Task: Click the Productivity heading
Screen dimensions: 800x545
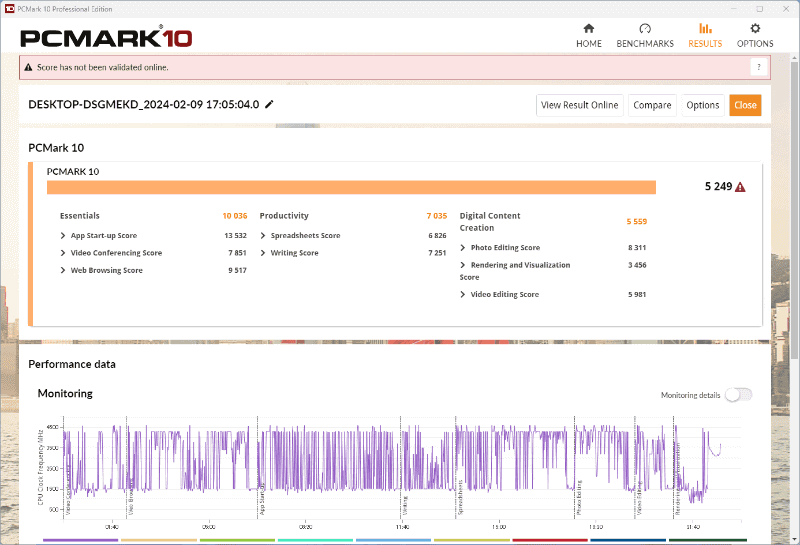Action: coord(284,216)
